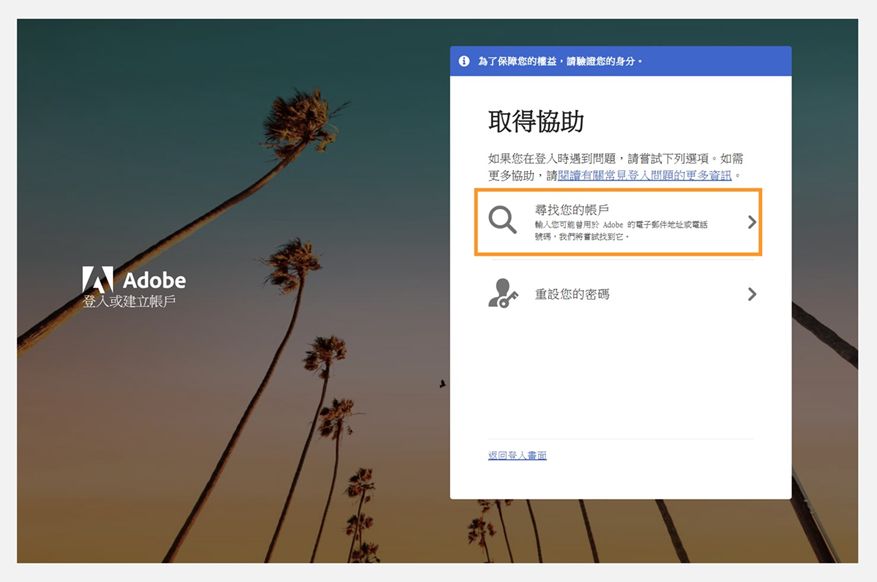
Task: Click the orange-highlighted find account row
Action: (x=620, y=222)
